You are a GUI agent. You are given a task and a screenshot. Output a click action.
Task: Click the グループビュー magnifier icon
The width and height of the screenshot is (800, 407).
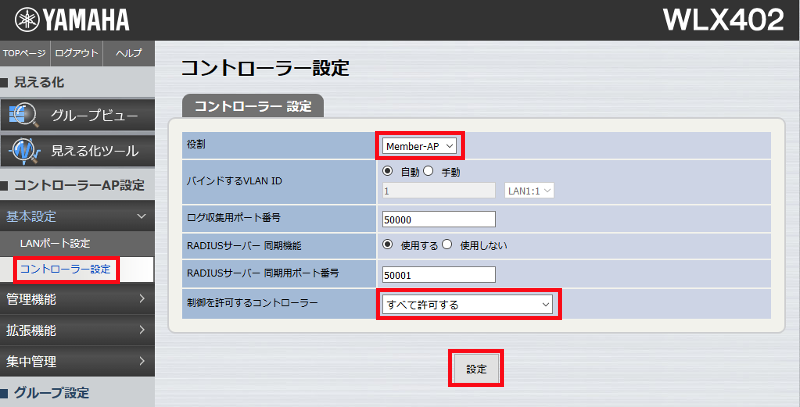(x=23, y=115)
